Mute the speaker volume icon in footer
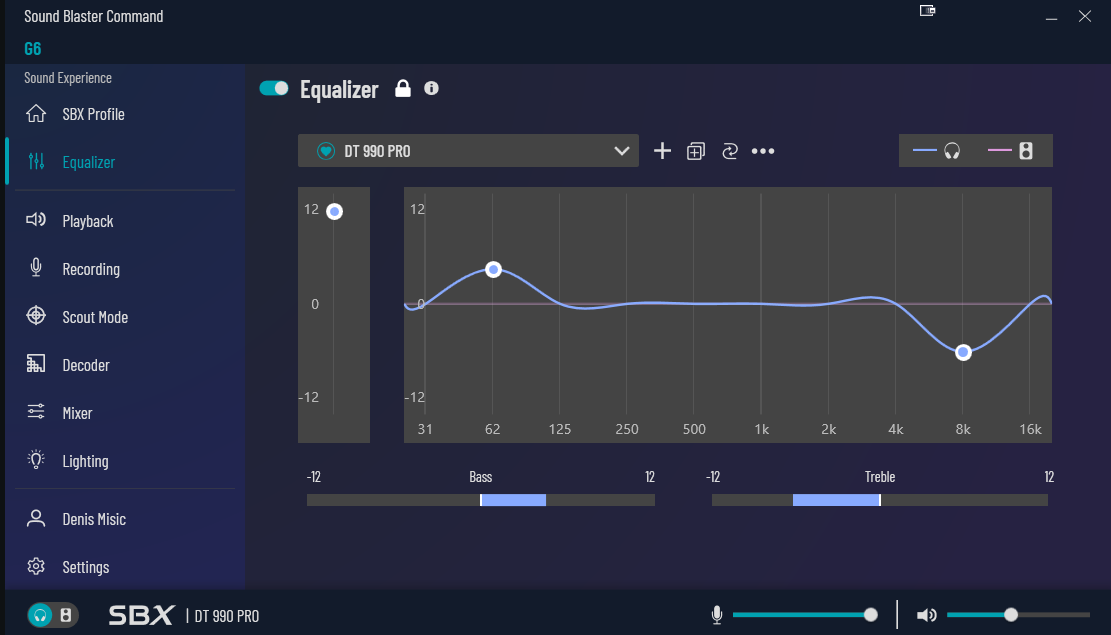This screenshot has height=635, width=1111. 927,615
